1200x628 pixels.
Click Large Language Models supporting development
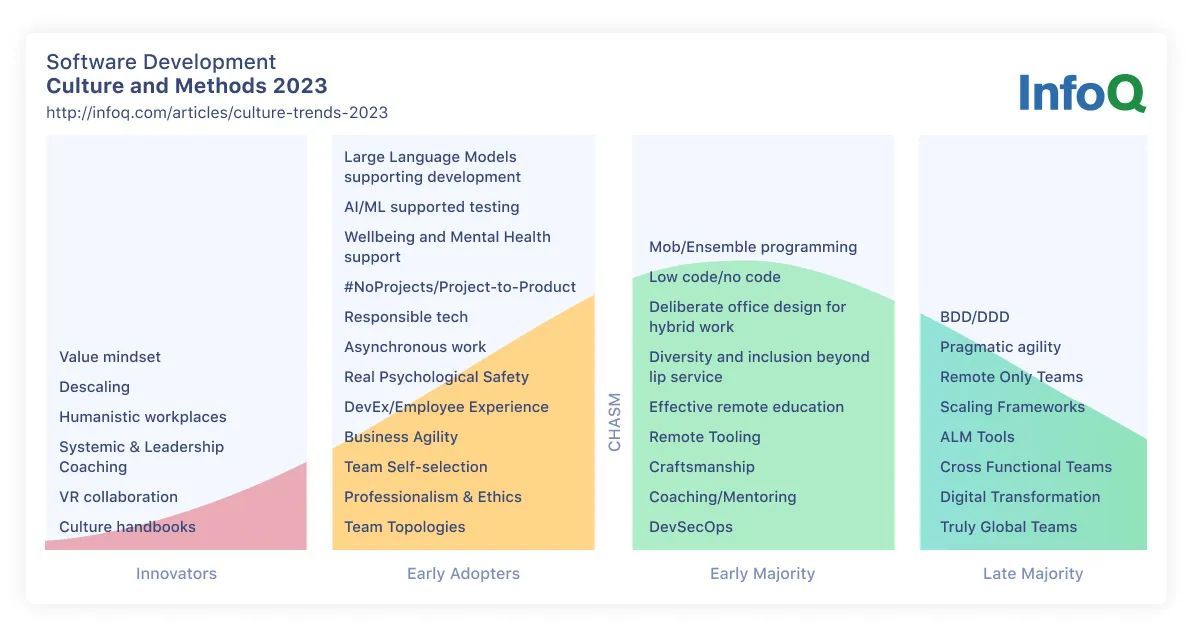tap(432, 167)
